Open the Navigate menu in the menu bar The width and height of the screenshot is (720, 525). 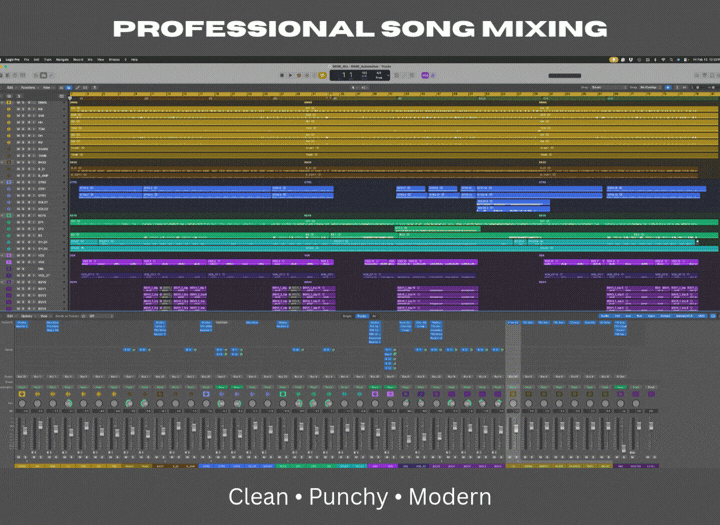[62, 60]
